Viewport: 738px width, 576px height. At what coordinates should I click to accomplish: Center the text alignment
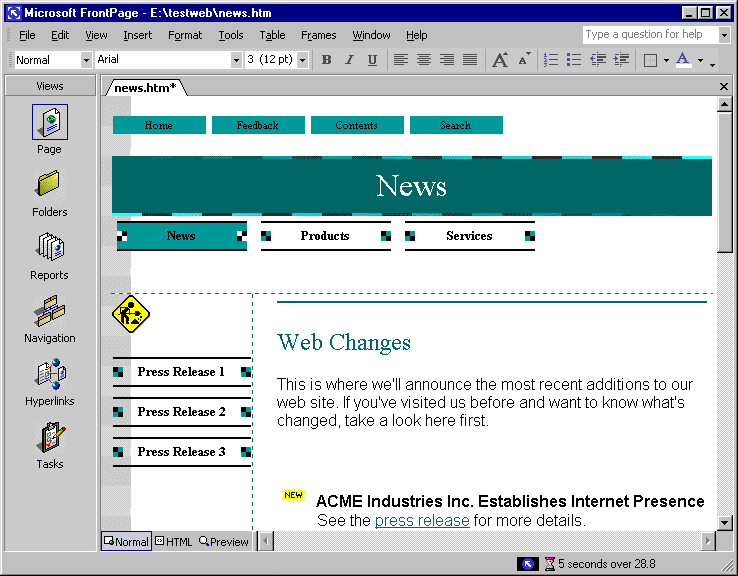tap(424, 60)
